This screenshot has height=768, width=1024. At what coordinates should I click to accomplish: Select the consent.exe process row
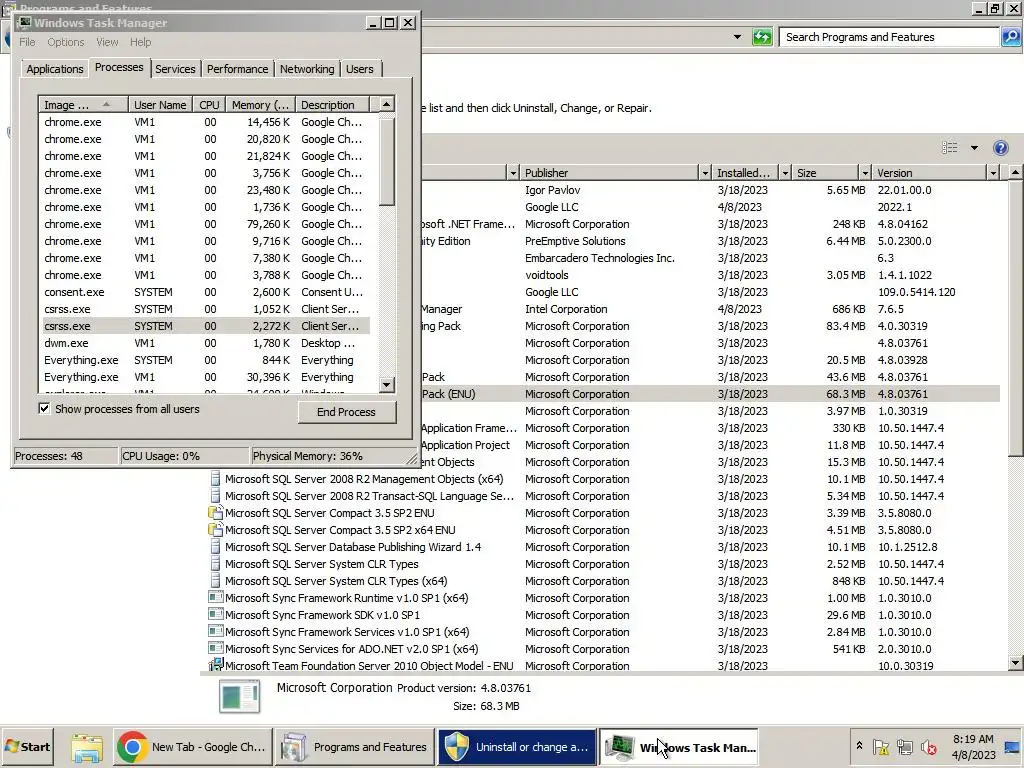point(204,293)
